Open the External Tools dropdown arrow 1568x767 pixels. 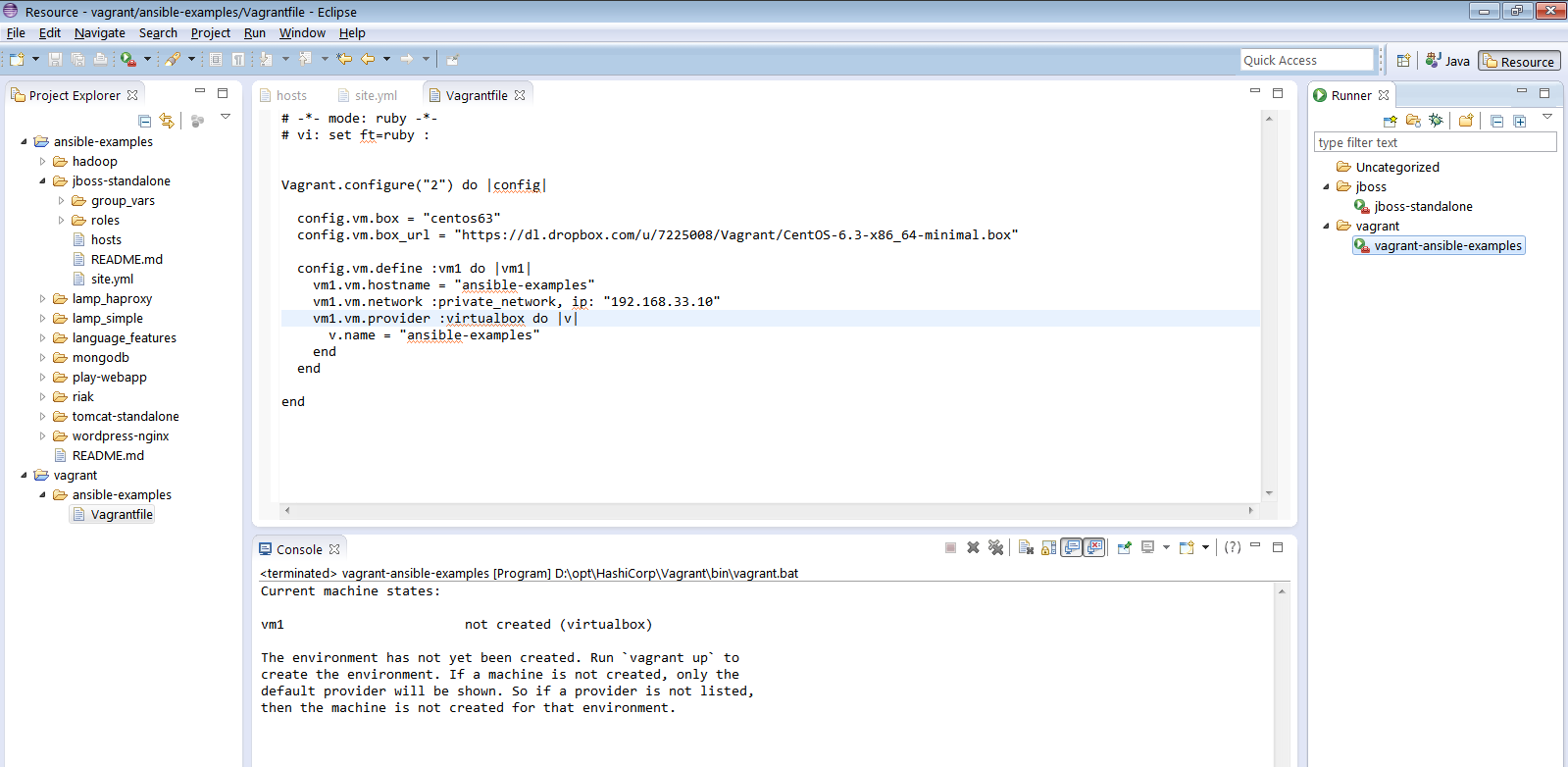point(147,60)
